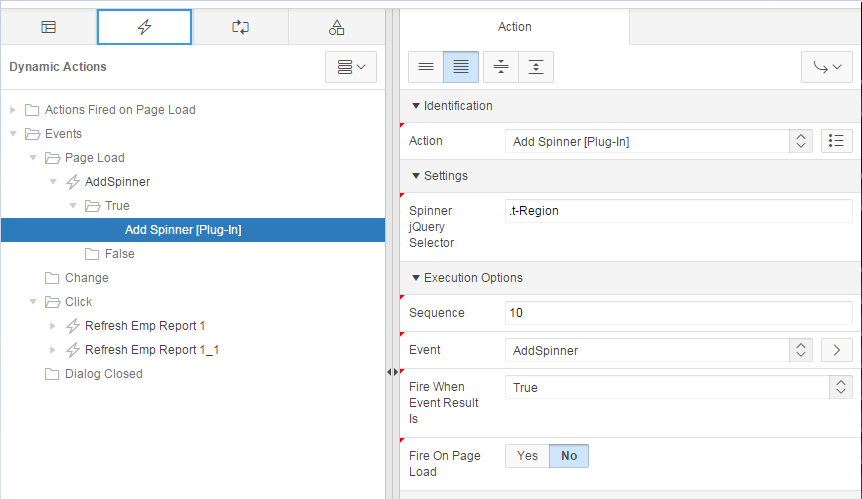Select the Action tab
The height and width of the screenshot is (499, 862).
click(515, 27)
